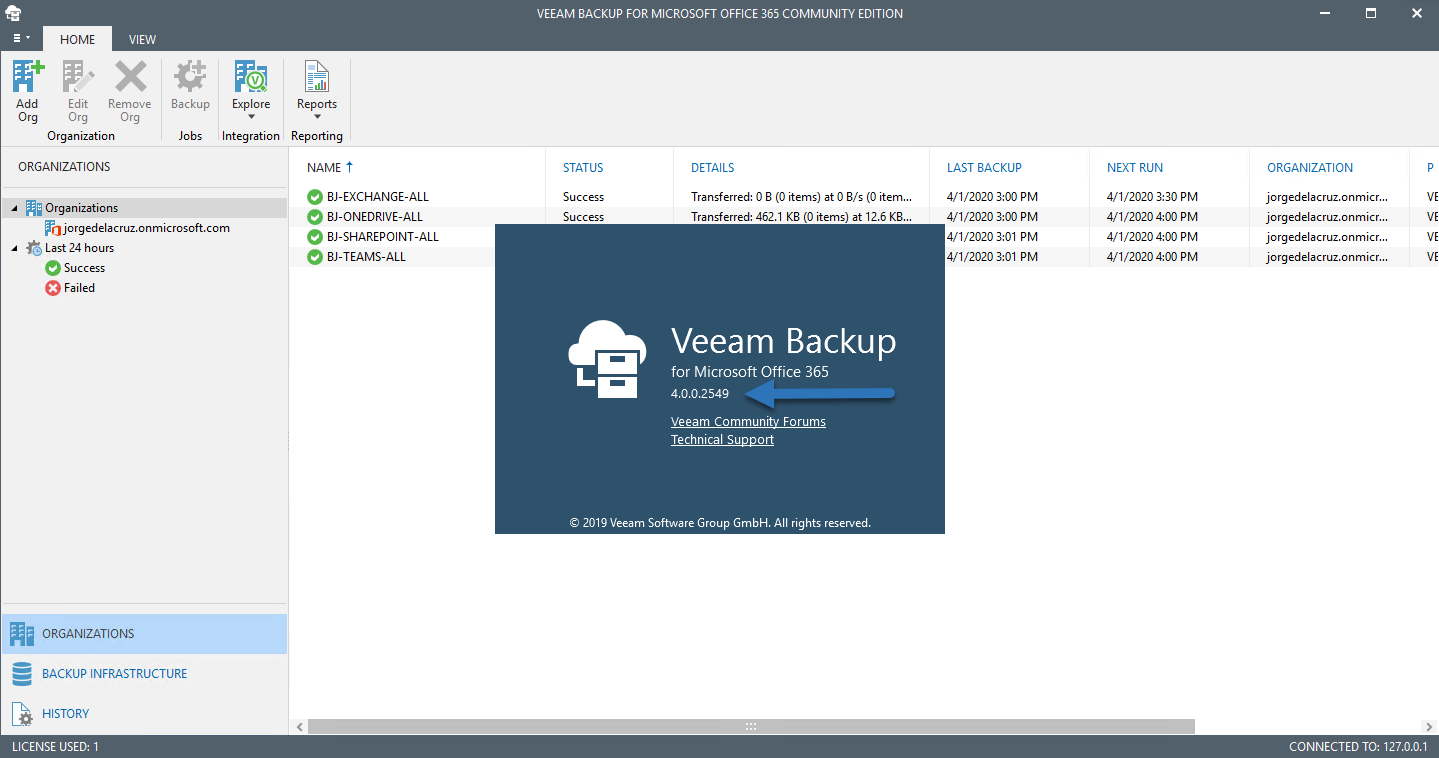The image size is (1439, 758).
Task: Click the BJ-ONEDRIVE-ALL green check icon
Action: (315, 217)
